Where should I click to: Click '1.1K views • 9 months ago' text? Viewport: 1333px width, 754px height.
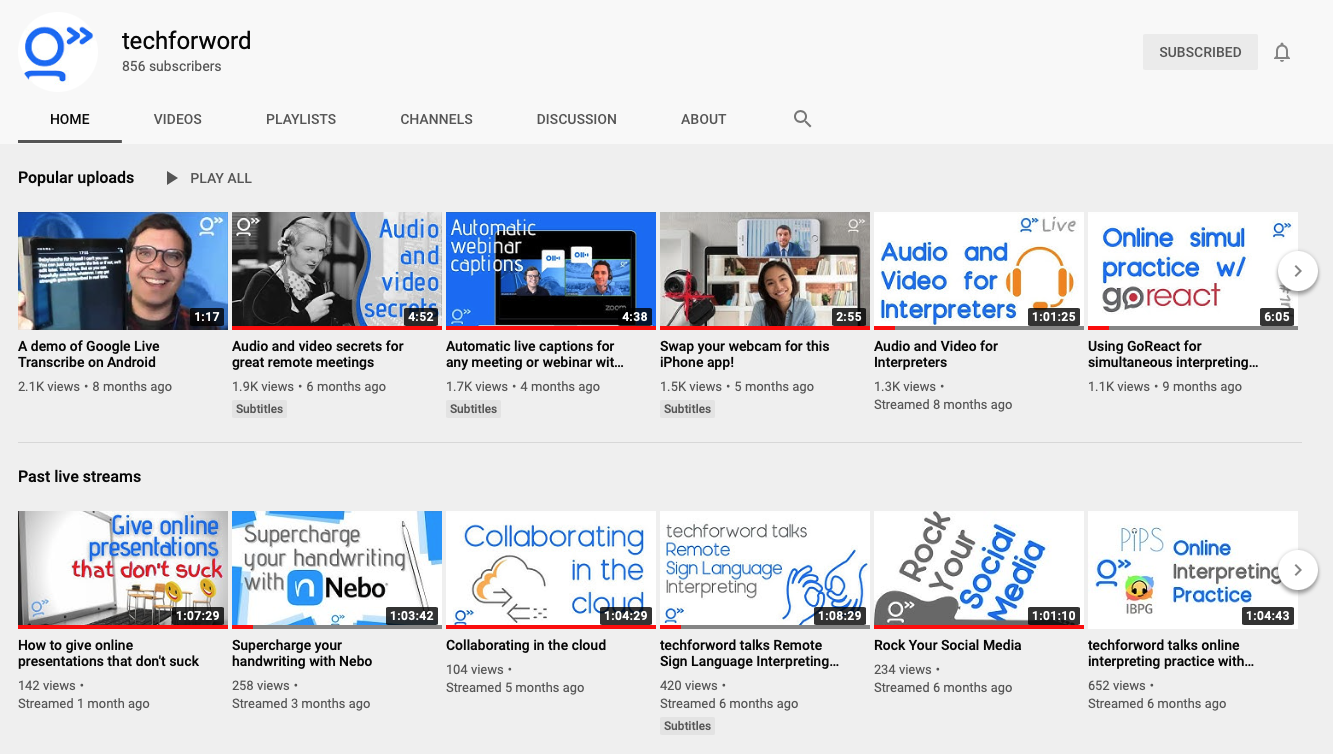point(1165,387)
